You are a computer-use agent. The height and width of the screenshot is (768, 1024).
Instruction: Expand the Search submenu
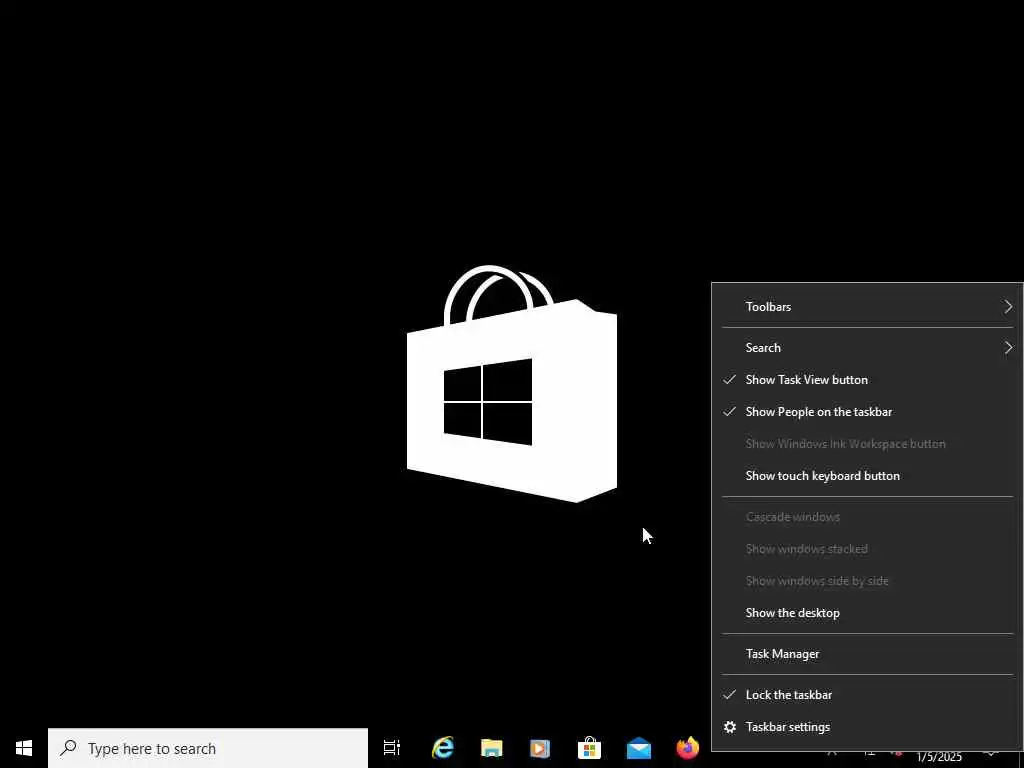click(x=867, y=347)
